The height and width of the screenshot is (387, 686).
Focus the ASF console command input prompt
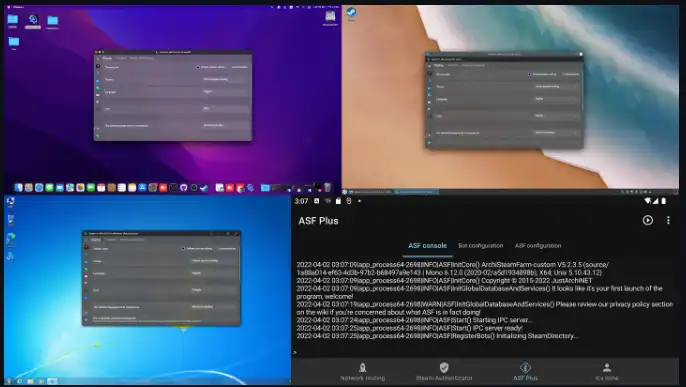coord(486,352)
